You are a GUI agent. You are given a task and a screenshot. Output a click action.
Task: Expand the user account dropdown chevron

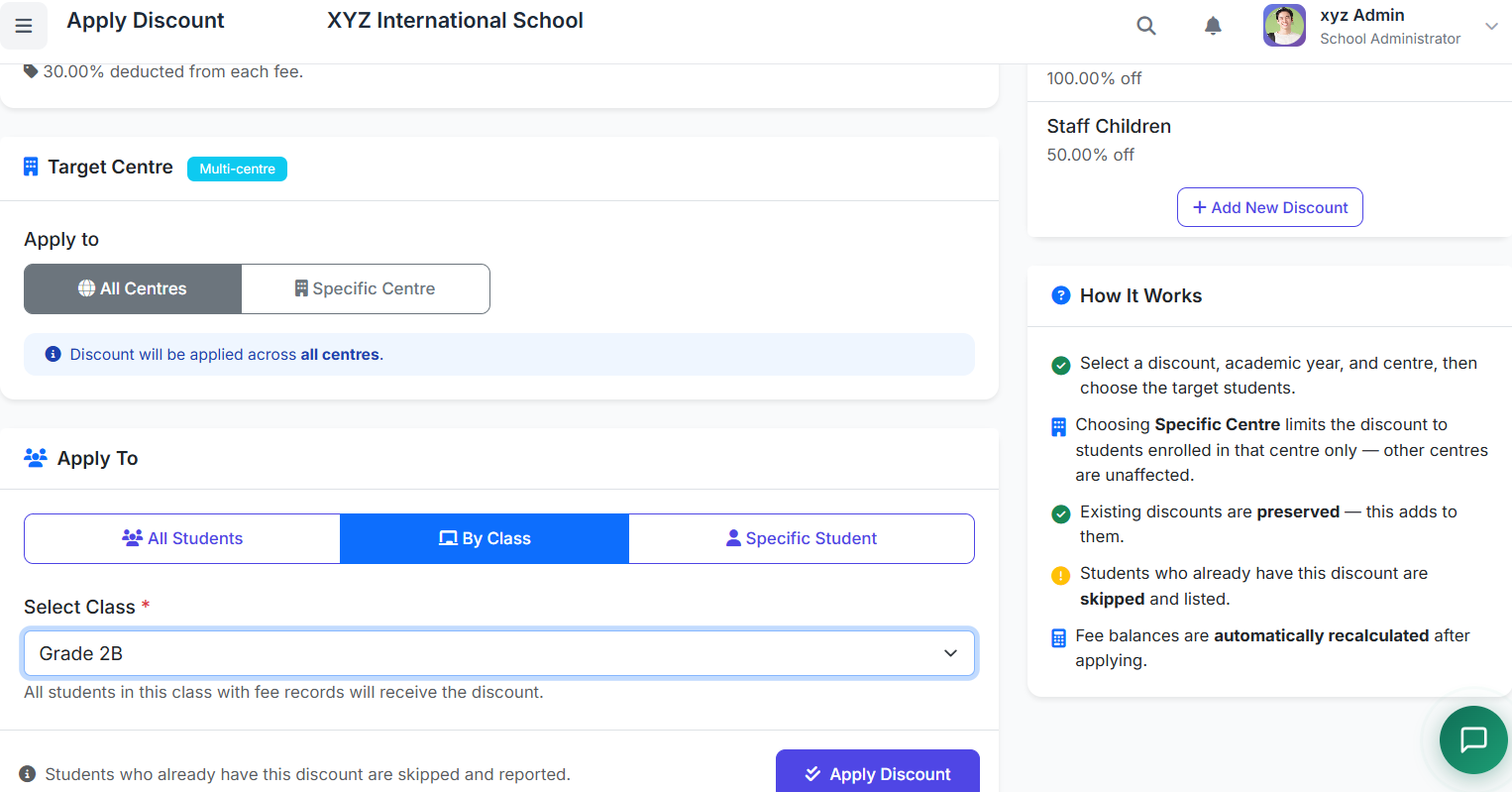coord(1491,27)
